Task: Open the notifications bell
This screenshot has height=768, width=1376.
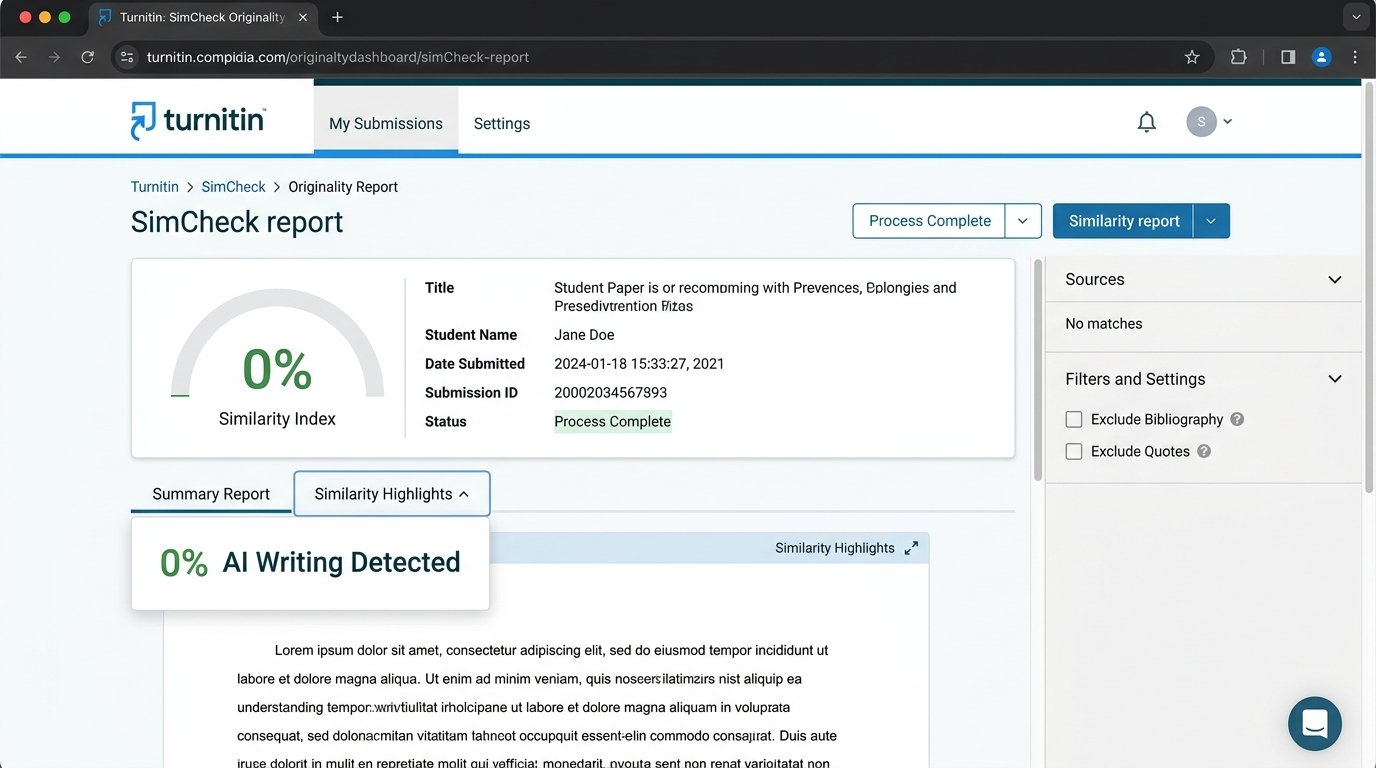Action: coord(1147,122)
